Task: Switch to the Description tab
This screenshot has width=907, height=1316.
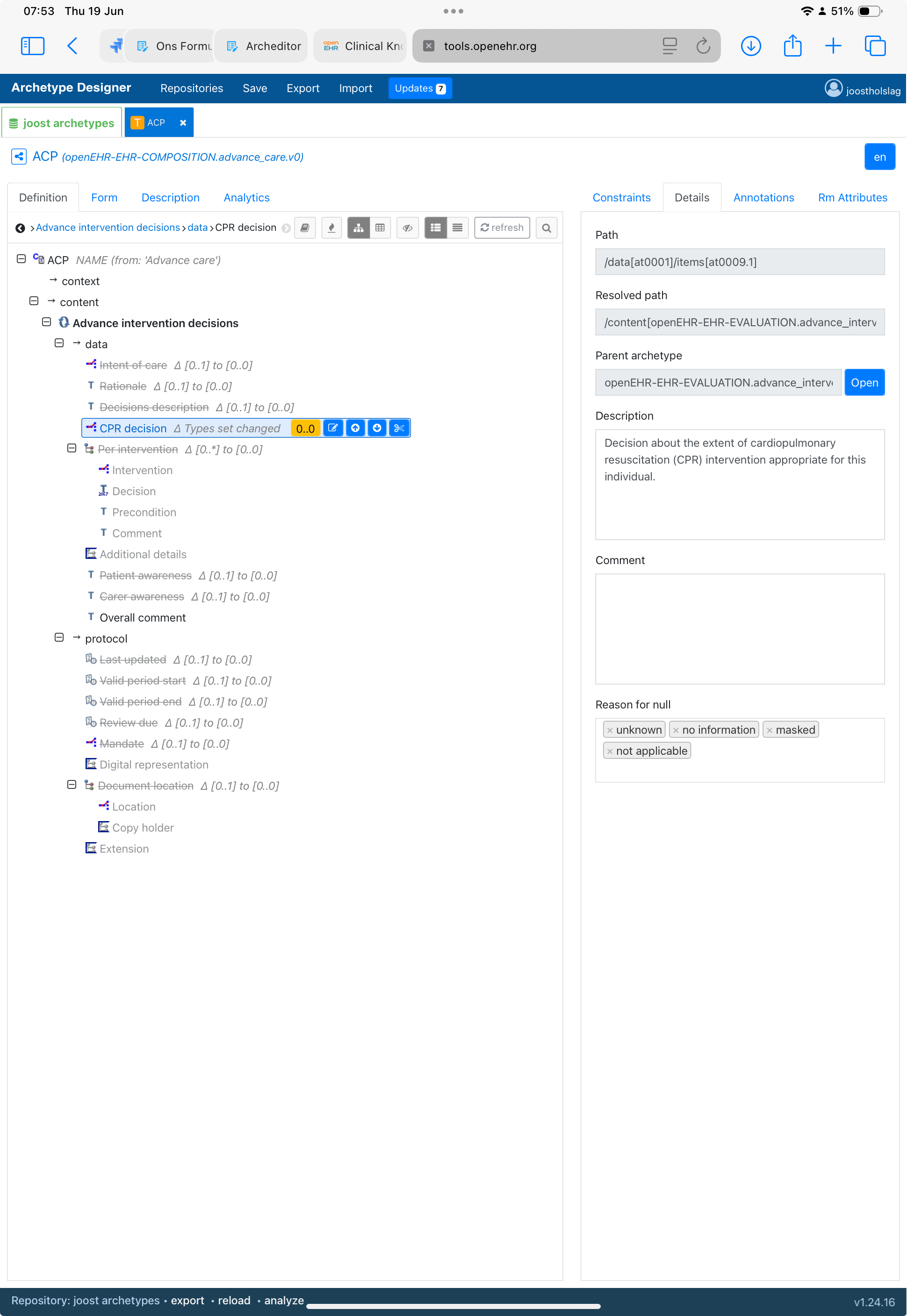Action: (x=171, y=198)
